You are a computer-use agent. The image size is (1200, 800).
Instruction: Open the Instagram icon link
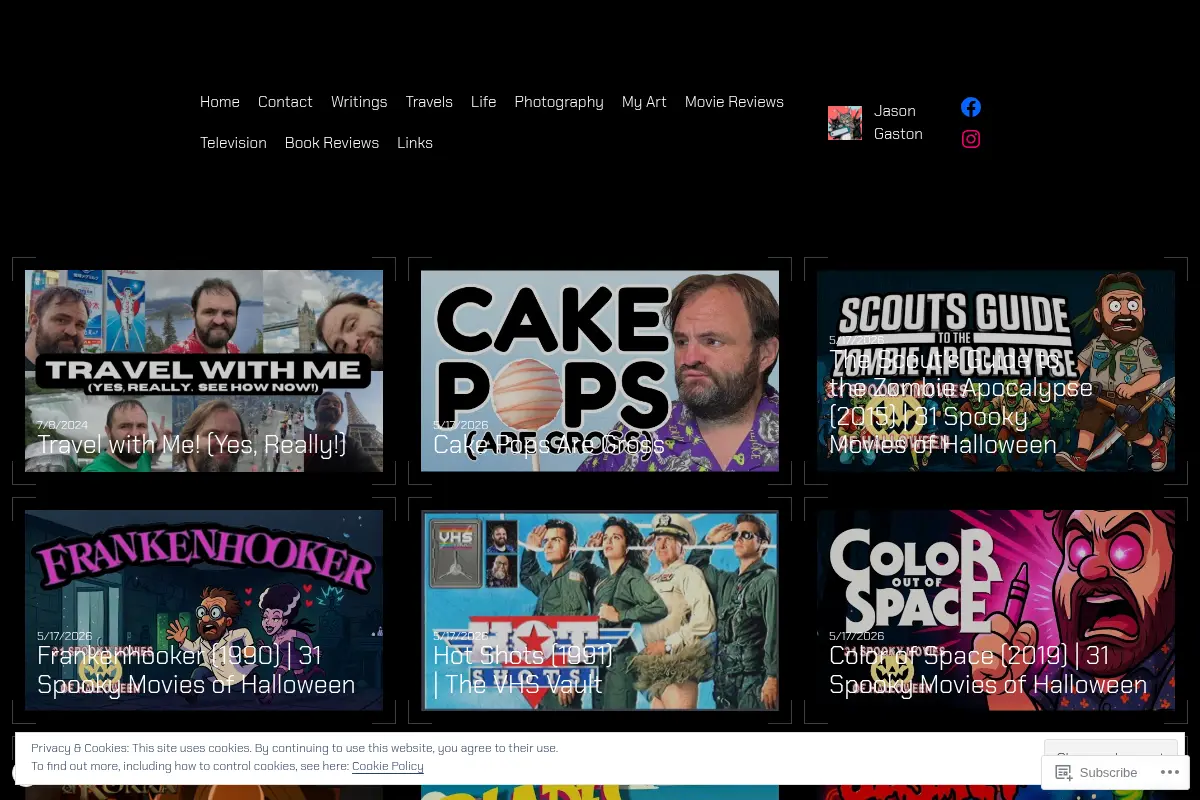[971, 139]
